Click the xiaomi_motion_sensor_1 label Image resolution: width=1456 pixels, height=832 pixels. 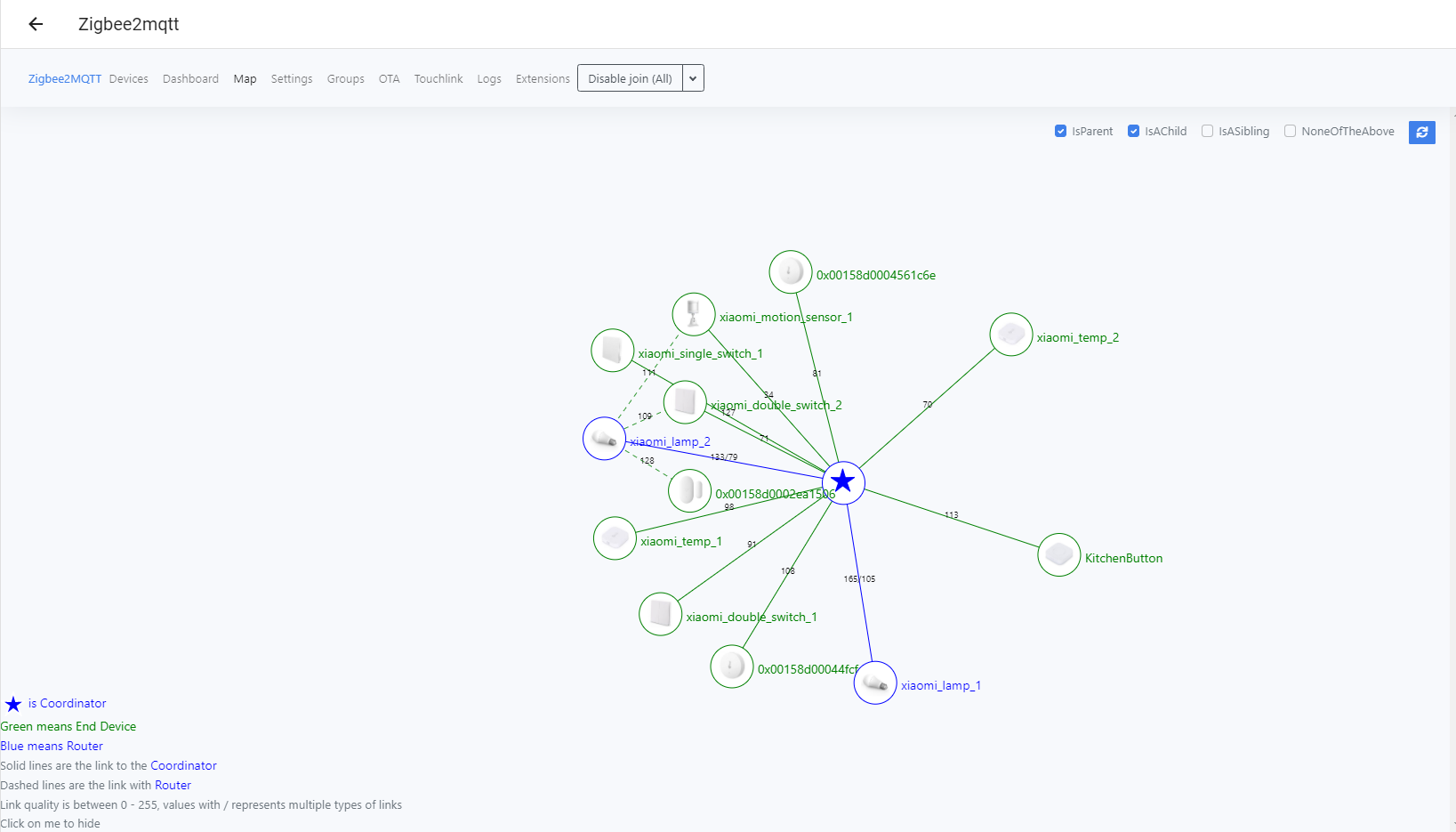[x=786, y=317]
